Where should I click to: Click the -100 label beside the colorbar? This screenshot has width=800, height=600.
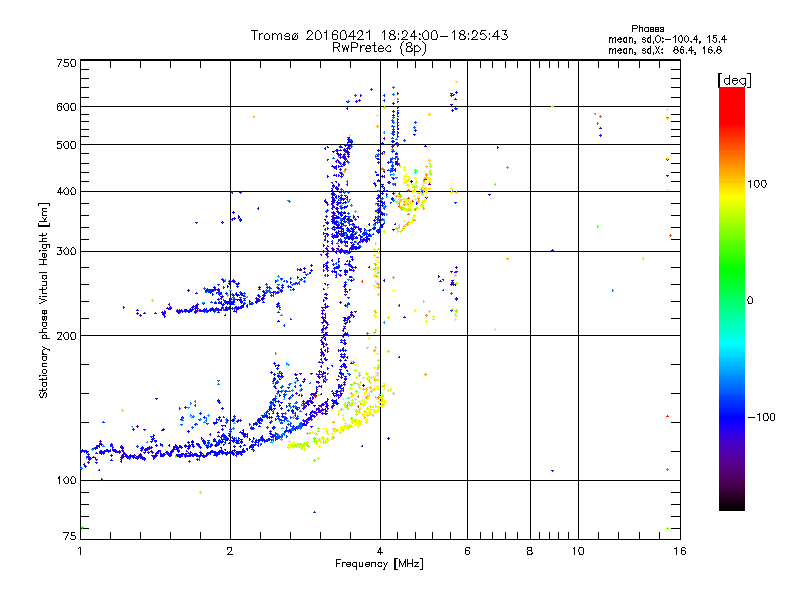[x=761, y=417]
